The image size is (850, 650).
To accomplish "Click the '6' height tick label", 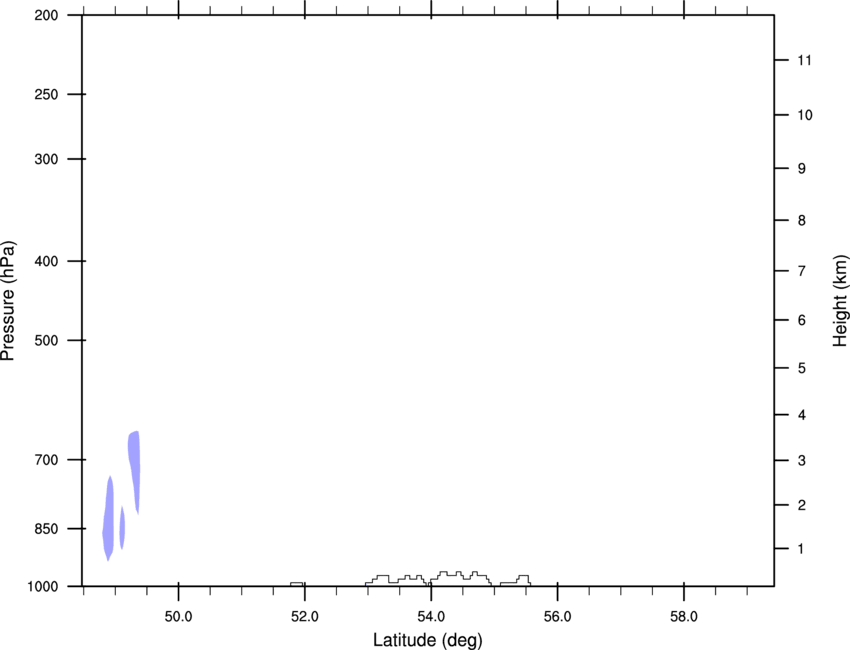I will coord(801,320).
